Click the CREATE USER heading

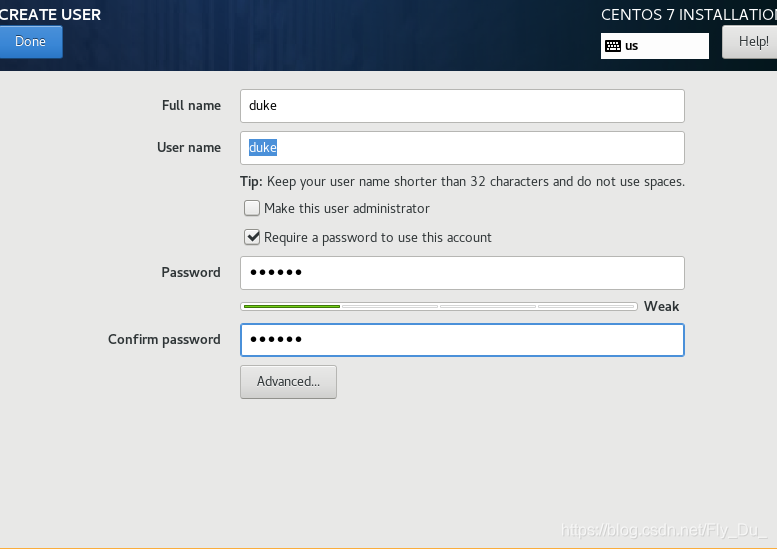coord(50,15)
